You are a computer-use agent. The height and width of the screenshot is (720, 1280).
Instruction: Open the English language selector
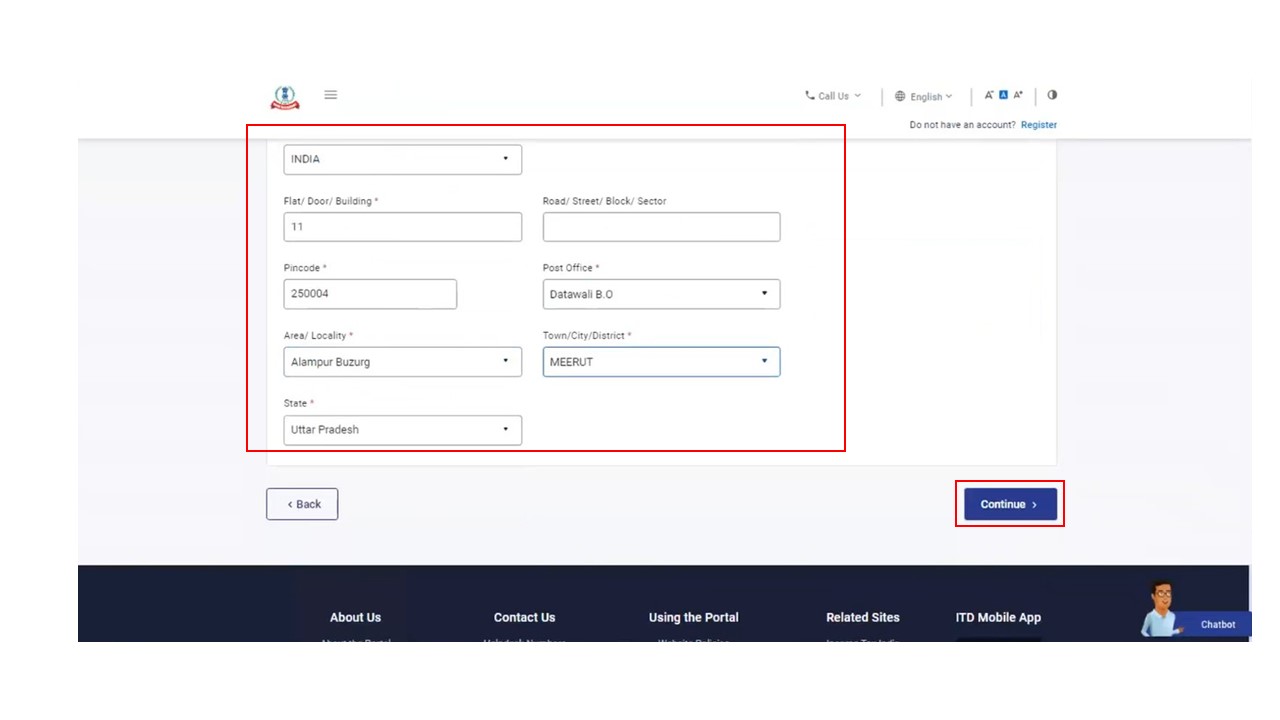[924, 97]
